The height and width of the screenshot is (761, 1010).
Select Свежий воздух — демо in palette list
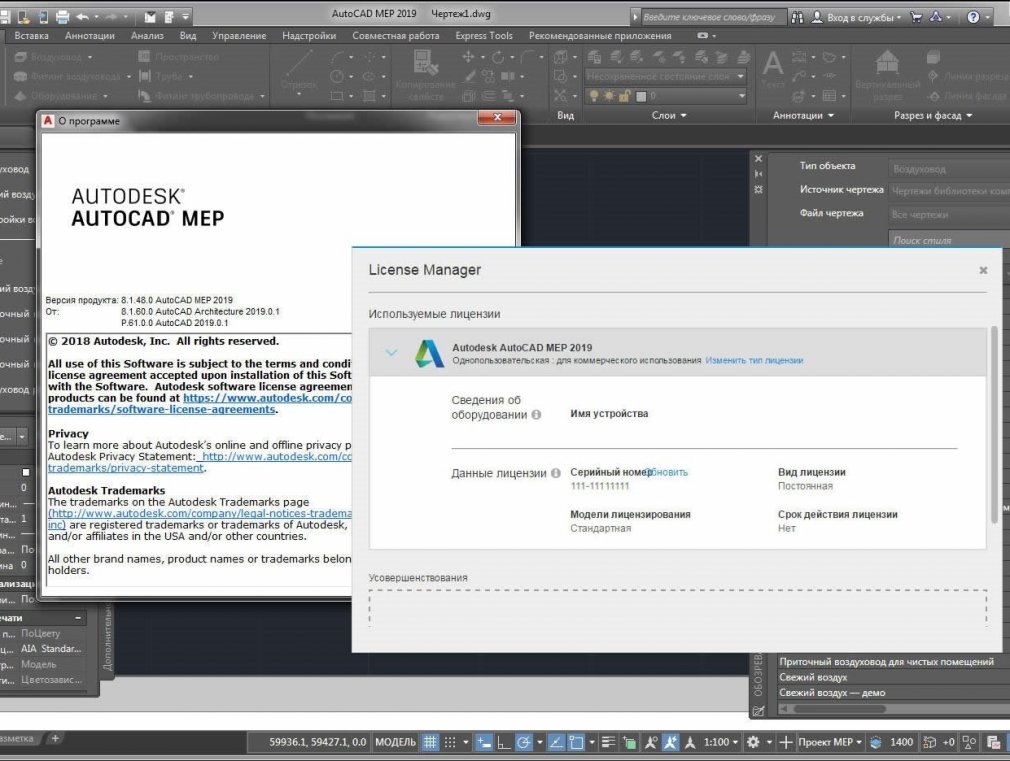832,693
